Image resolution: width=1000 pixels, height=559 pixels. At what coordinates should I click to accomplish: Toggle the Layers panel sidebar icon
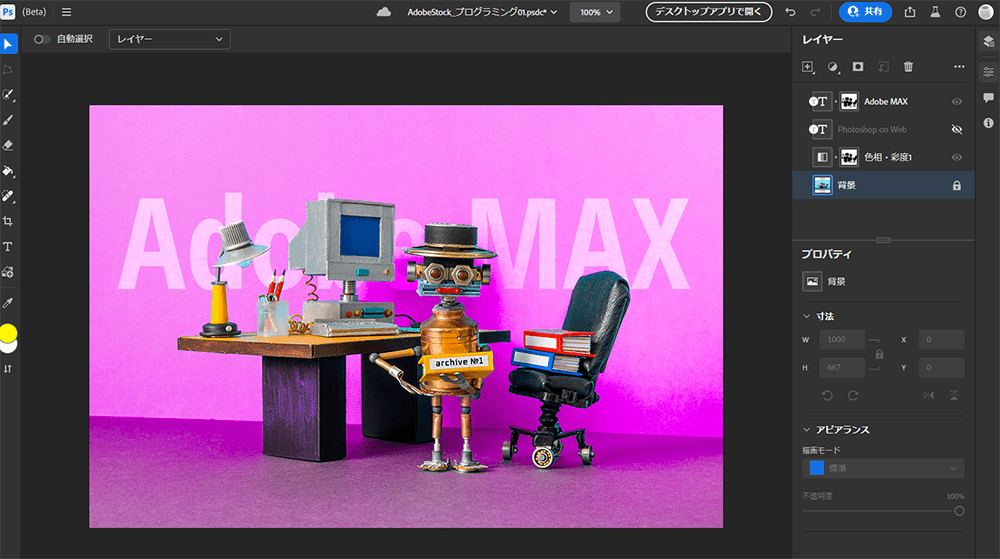pyautogui.click(x=989, y=41)
